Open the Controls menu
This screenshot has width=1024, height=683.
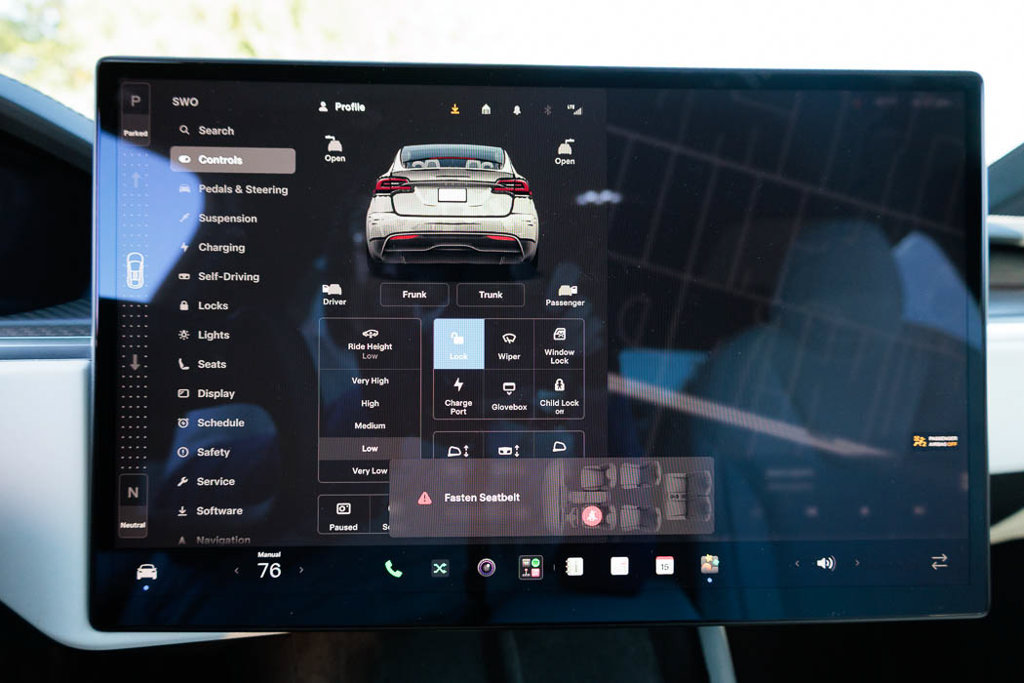tap(232, 160)
